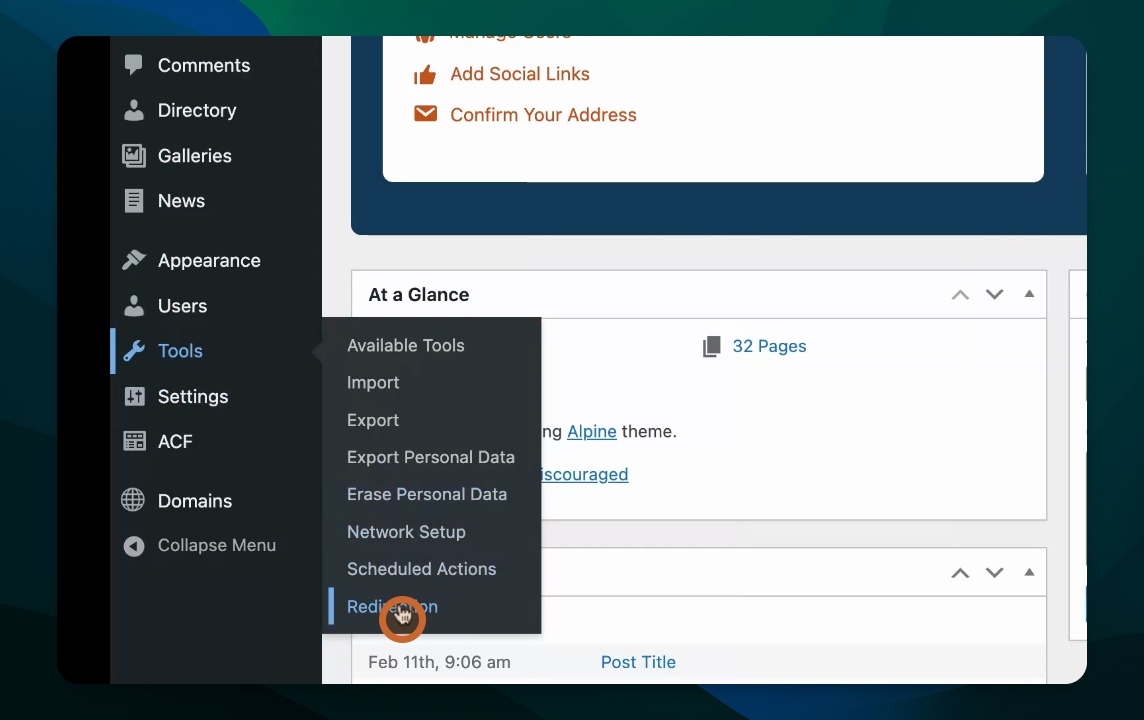Viewport: 1144px width, 720px height.
Task: Click the envelope Confirm Your Address icon
Action: coord(425,114)
